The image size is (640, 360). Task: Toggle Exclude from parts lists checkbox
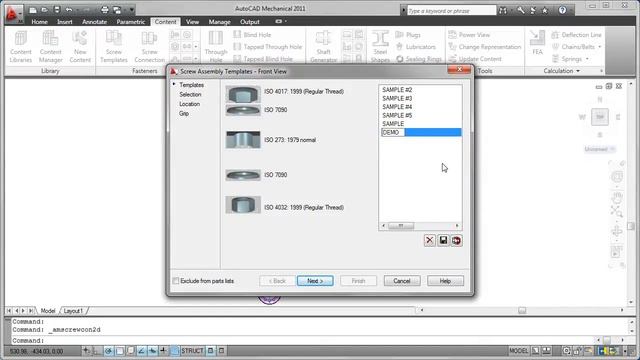176,281
